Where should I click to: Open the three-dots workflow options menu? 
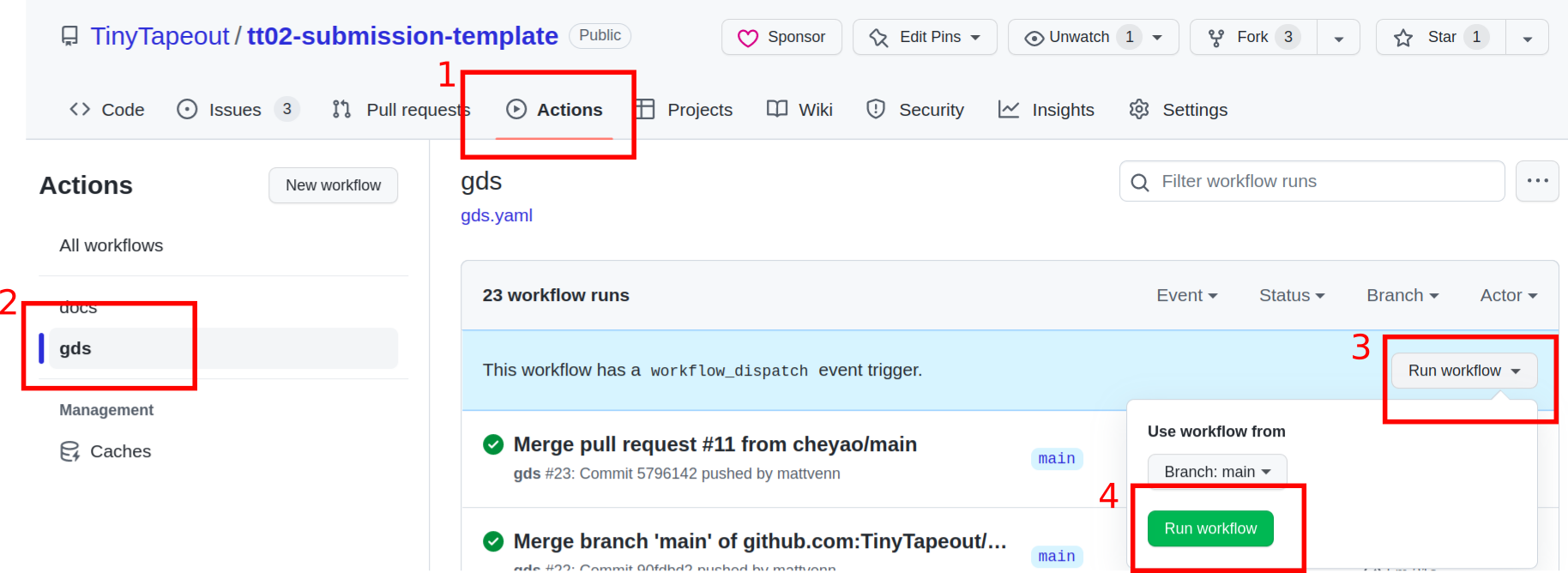(x=1537, y=181)
